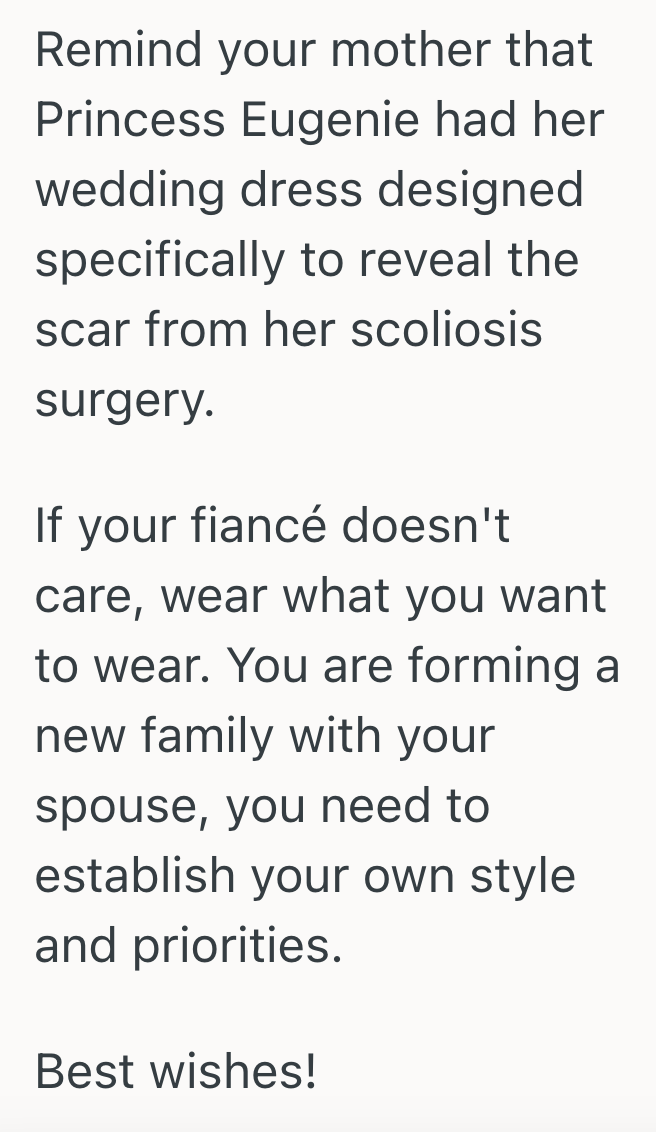
Task: Click the "Best wishes!" closing line
Action: pos(176,1072)
